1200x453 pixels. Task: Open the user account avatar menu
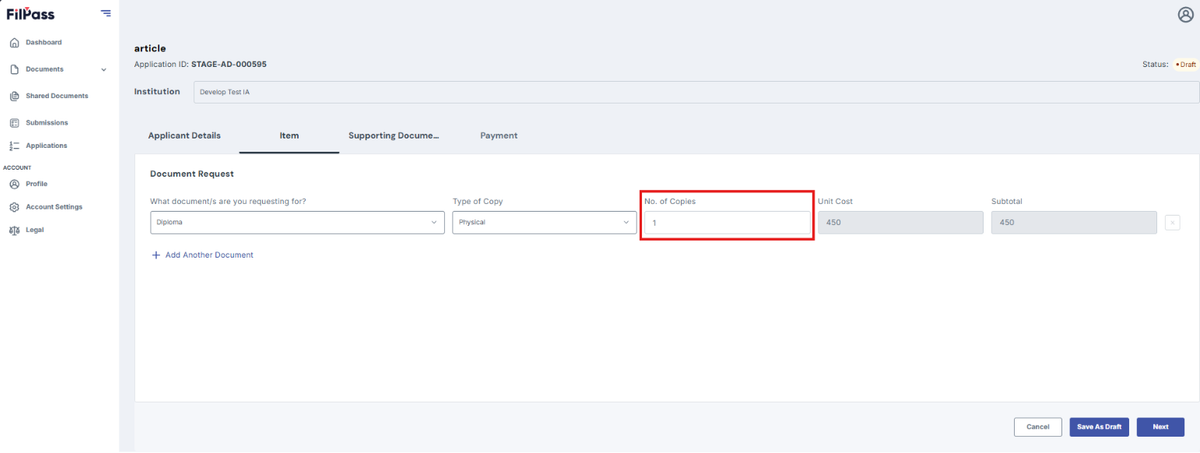point(1186,14)
